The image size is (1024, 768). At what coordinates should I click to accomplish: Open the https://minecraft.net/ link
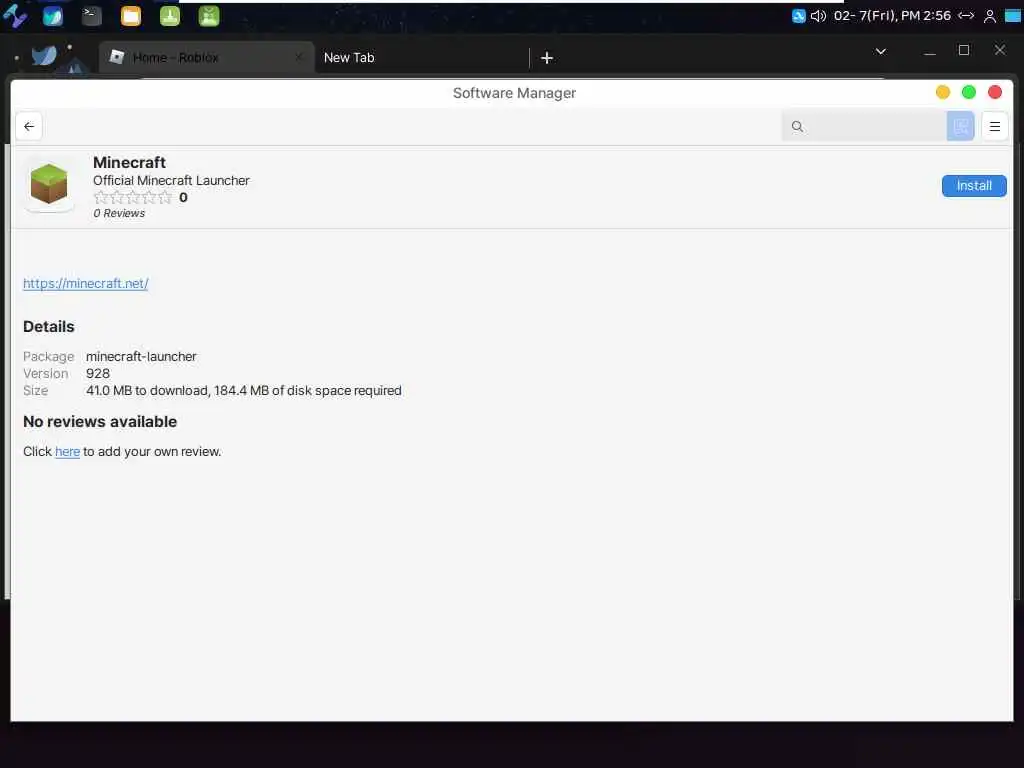tap(86, 283)
